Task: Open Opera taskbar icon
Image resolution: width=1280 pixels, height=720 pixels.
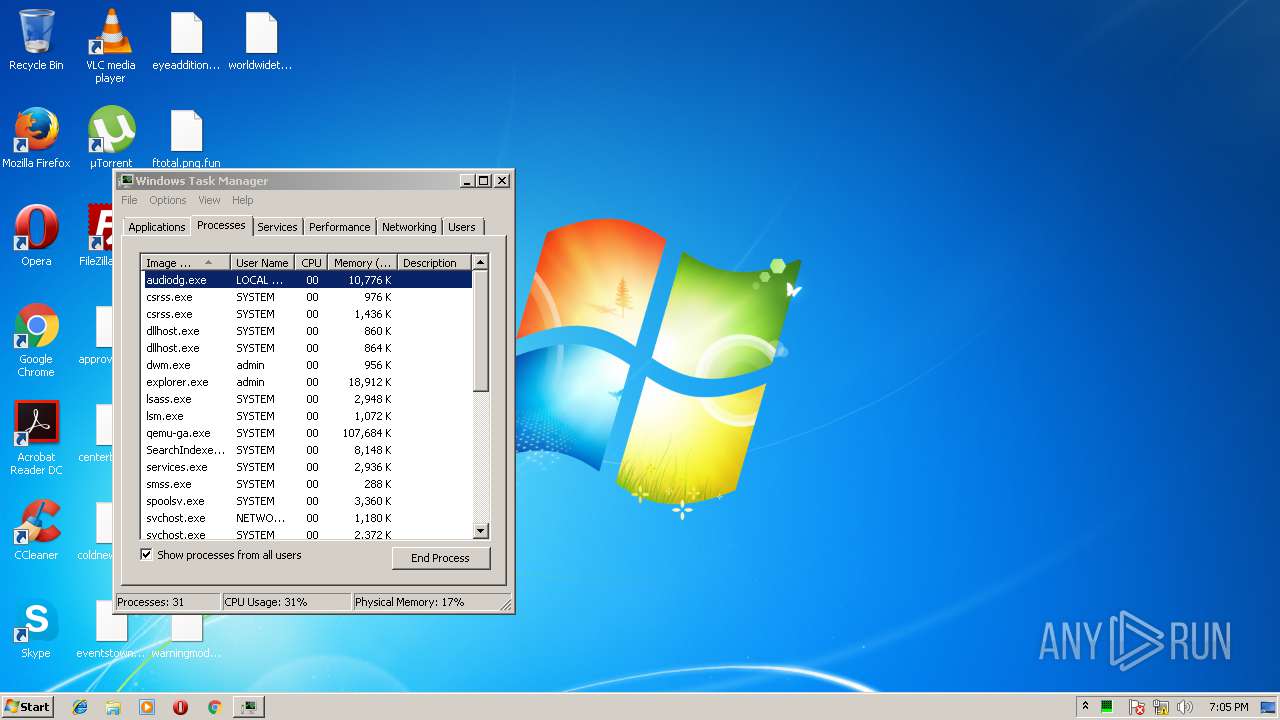Action: [180, 707]
